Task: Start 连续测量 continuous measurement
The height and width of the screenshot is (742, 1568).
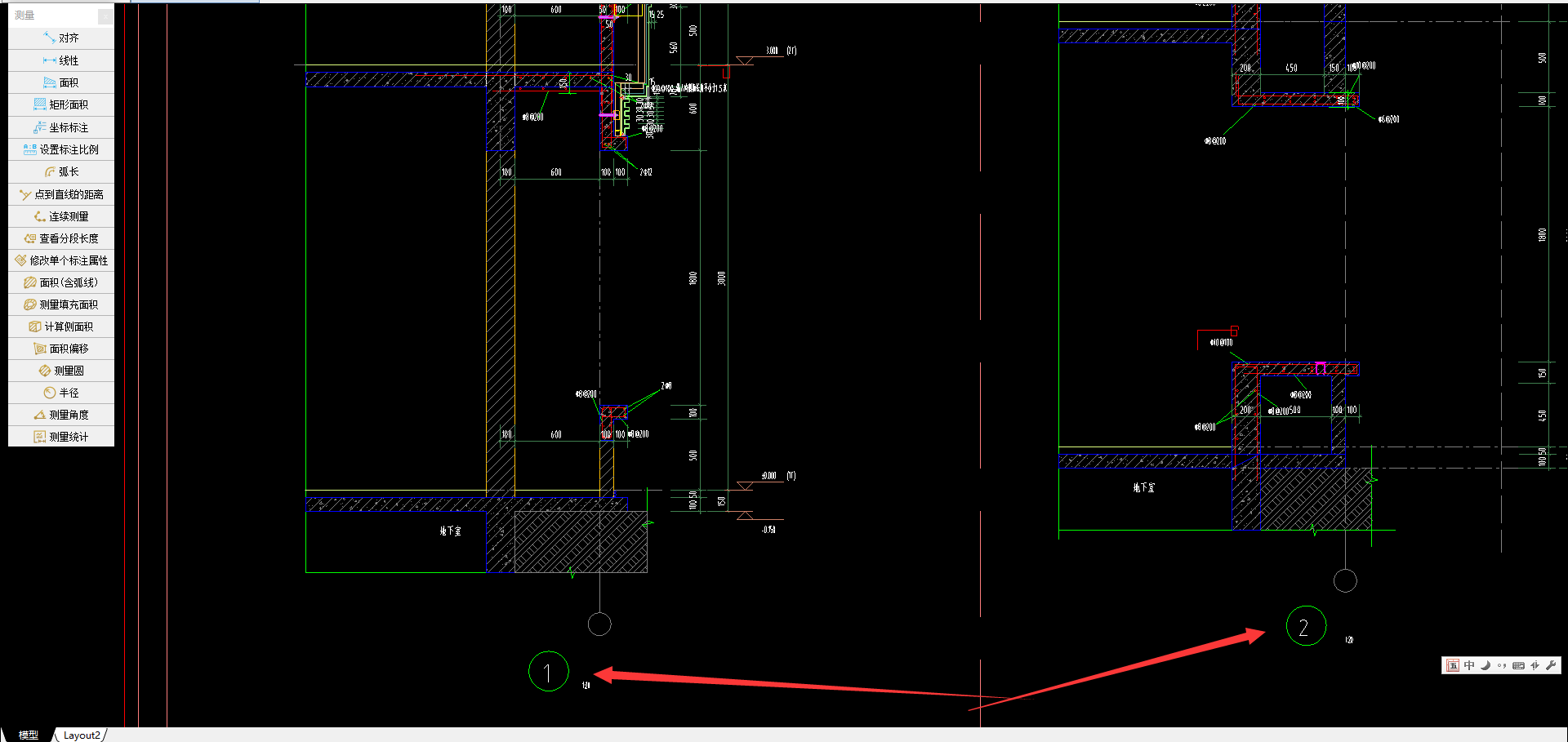Action: tap(61, 216)
